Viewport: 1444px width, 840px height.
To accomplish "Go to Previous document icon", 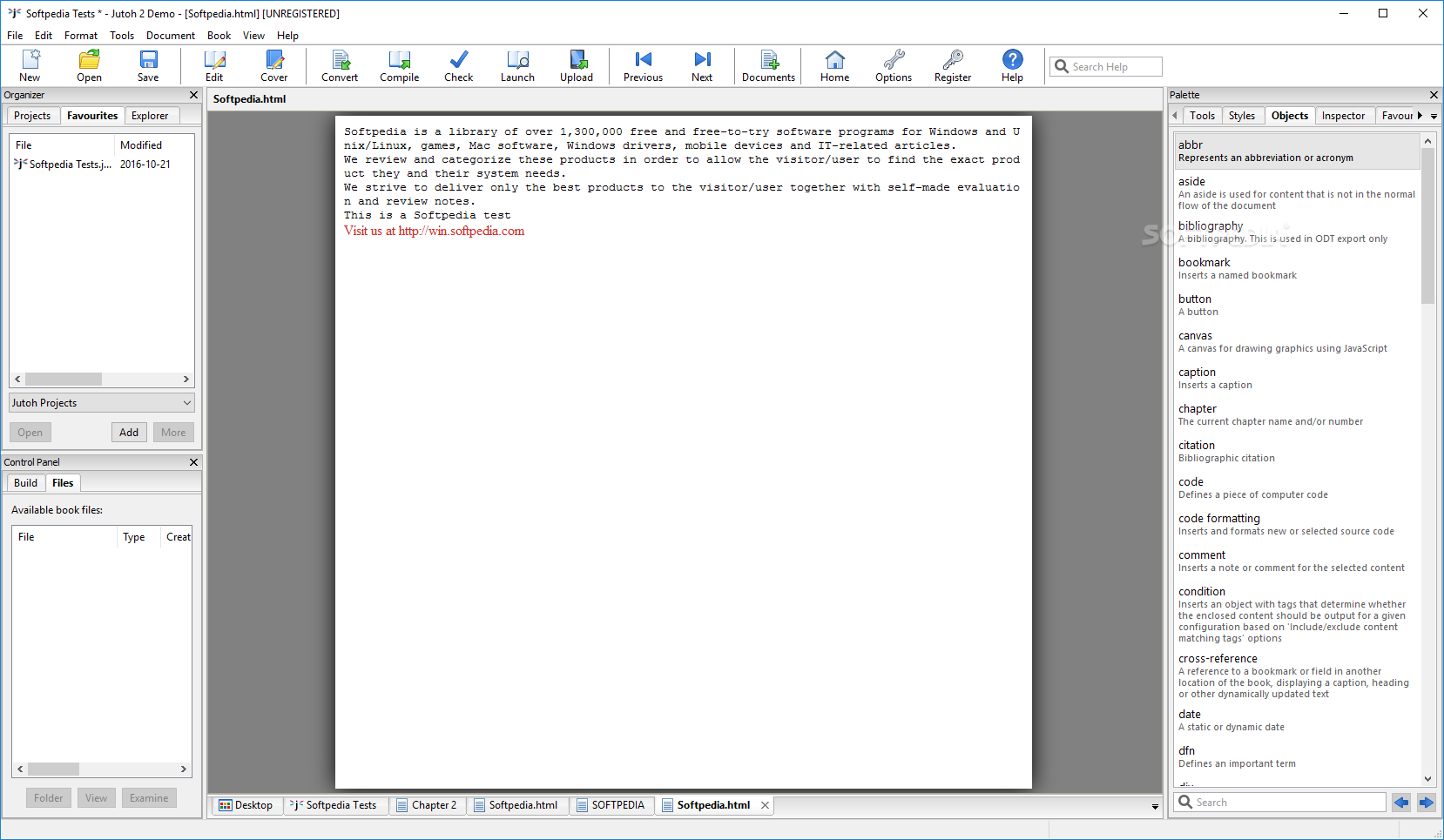I will tap(643, 66).
